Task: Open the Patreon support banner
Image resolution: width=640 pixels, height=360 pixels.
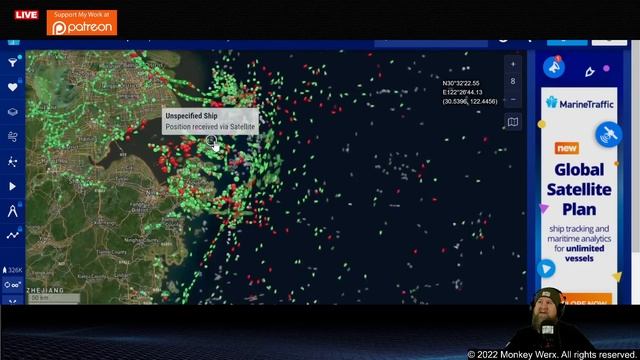Action: click(82, 23)
